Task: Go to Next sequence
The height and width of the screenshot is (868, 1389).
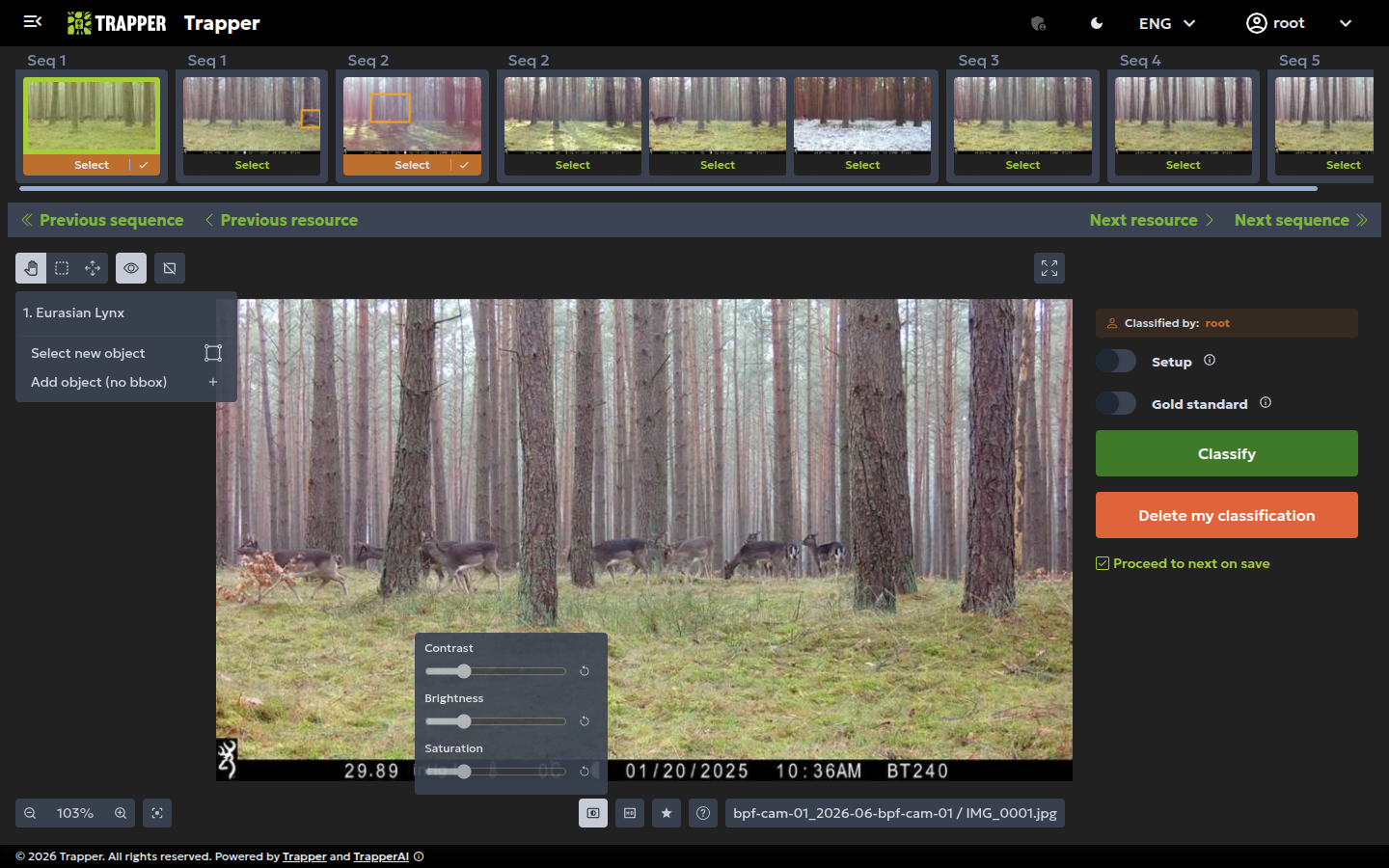Action: coord(1300,220)
